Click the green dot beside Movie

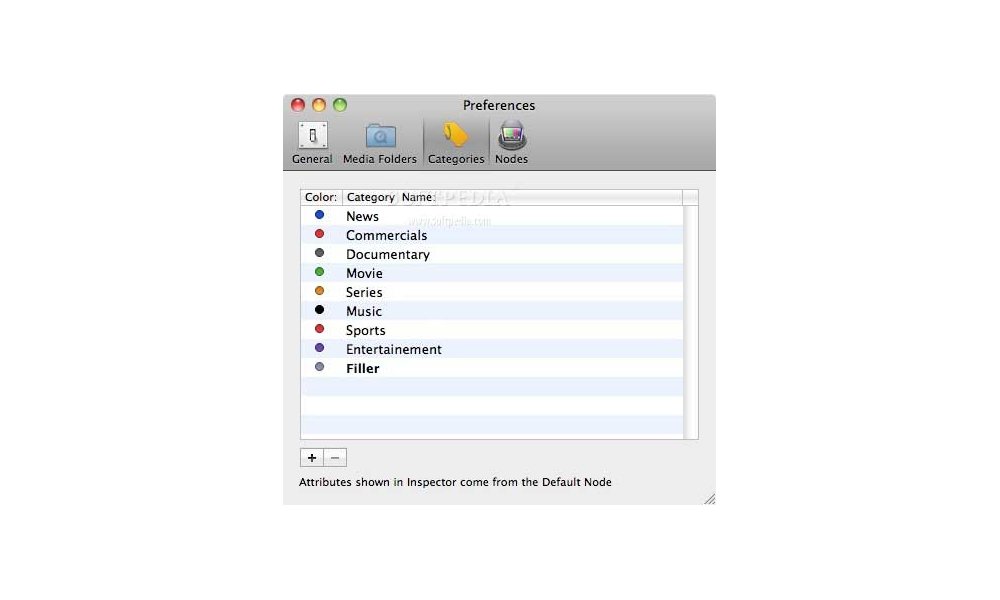(x=320, y=271)
